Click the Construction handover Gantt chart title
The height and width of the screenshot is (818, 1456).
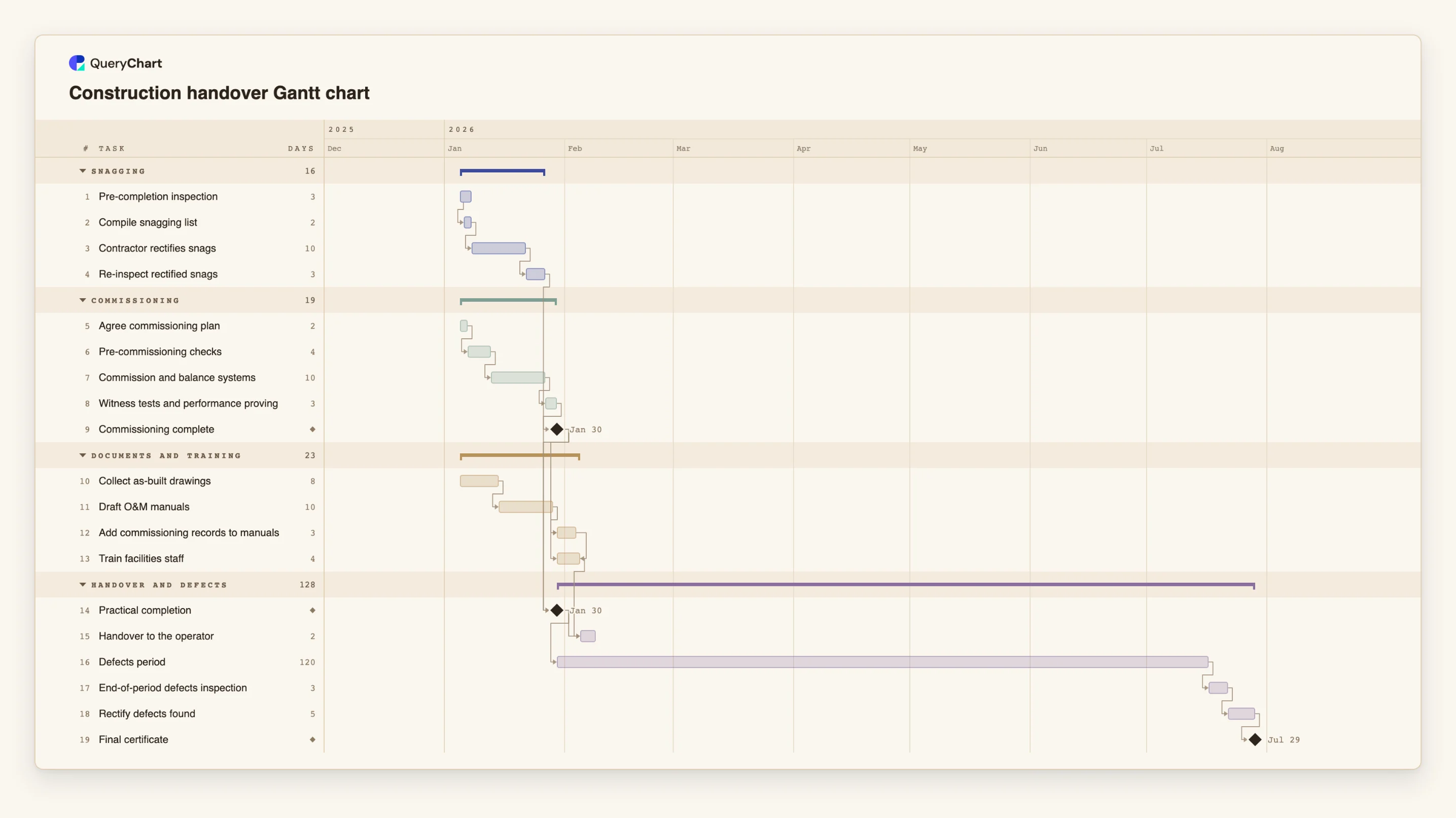coord(219,93)
